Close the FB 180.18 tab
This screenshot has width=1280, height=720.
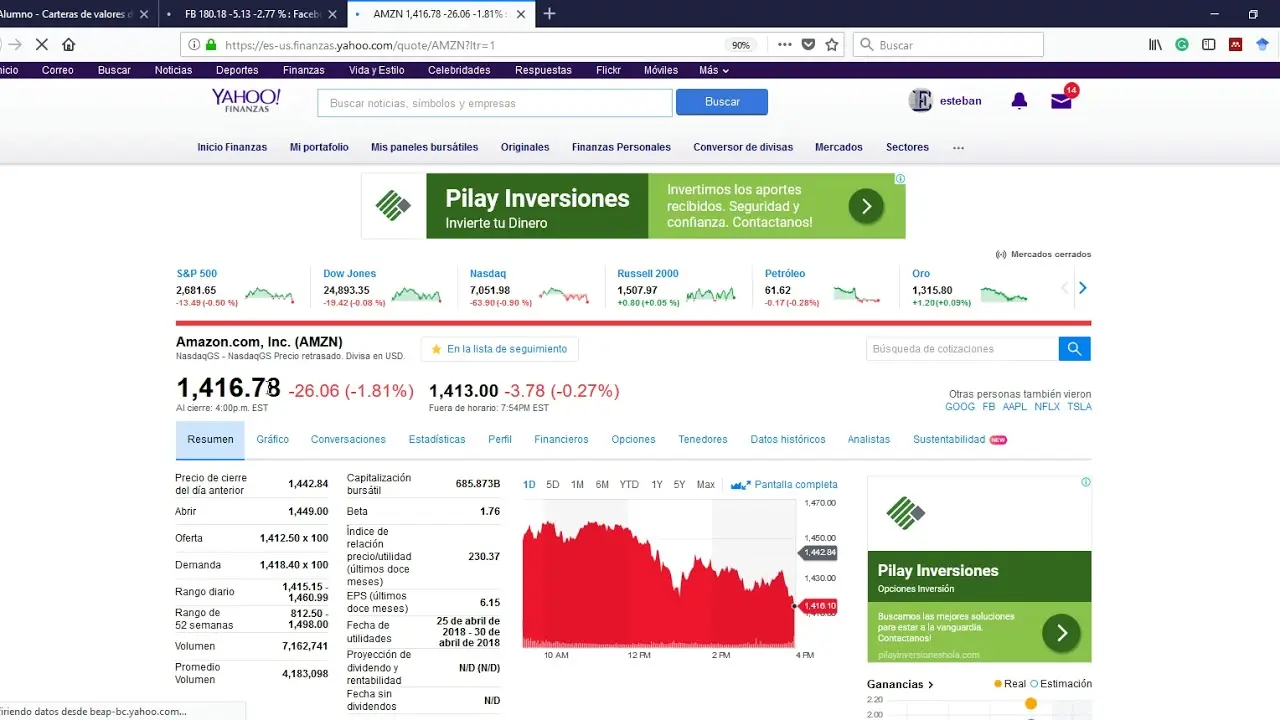pos(333,14)
